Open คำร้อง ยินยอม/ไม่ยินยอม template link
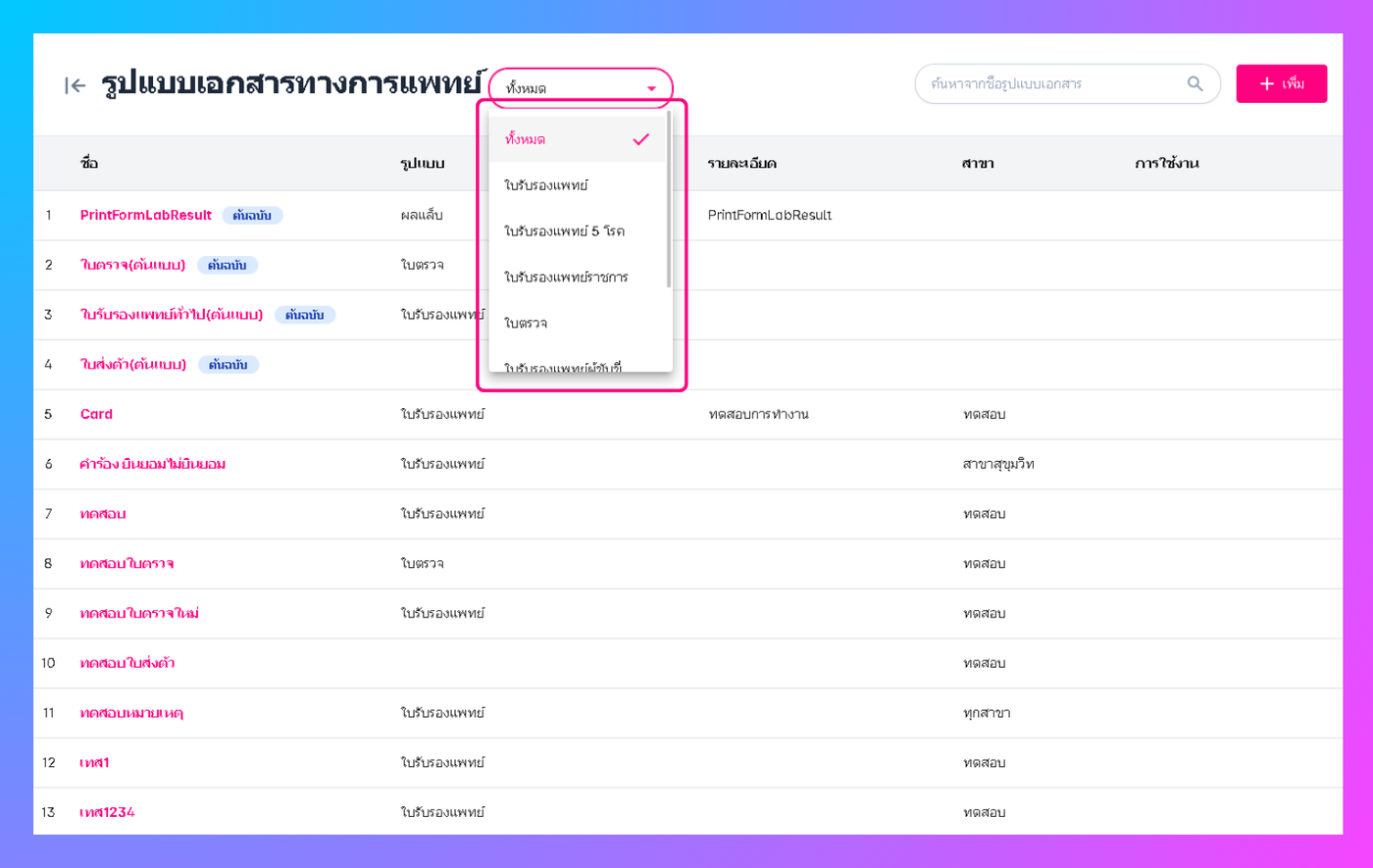This screenshot has width=1373, height=868. 153,464
